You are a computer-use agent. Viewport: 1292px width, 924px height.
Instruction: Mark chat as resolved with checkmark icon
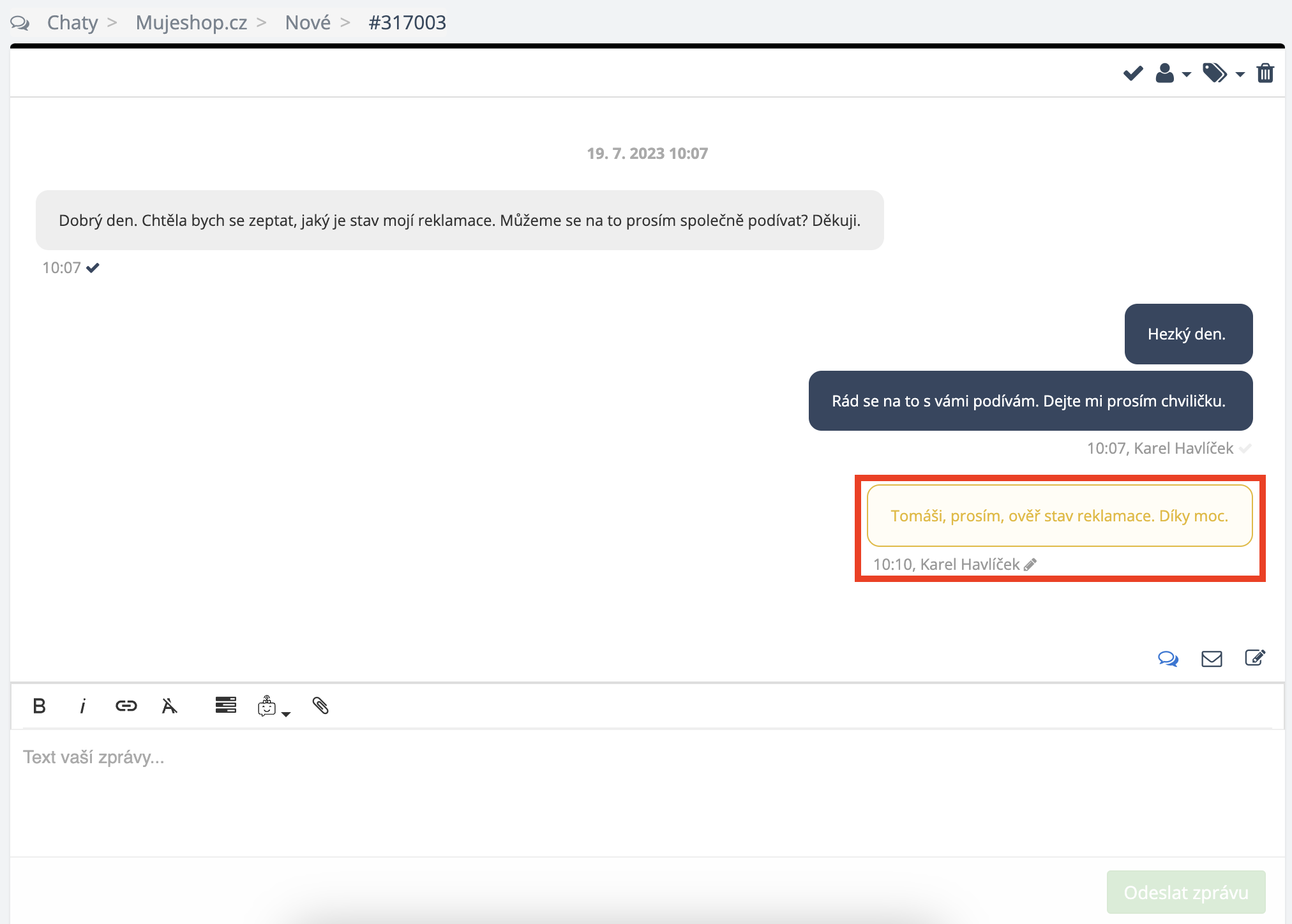1133,73
